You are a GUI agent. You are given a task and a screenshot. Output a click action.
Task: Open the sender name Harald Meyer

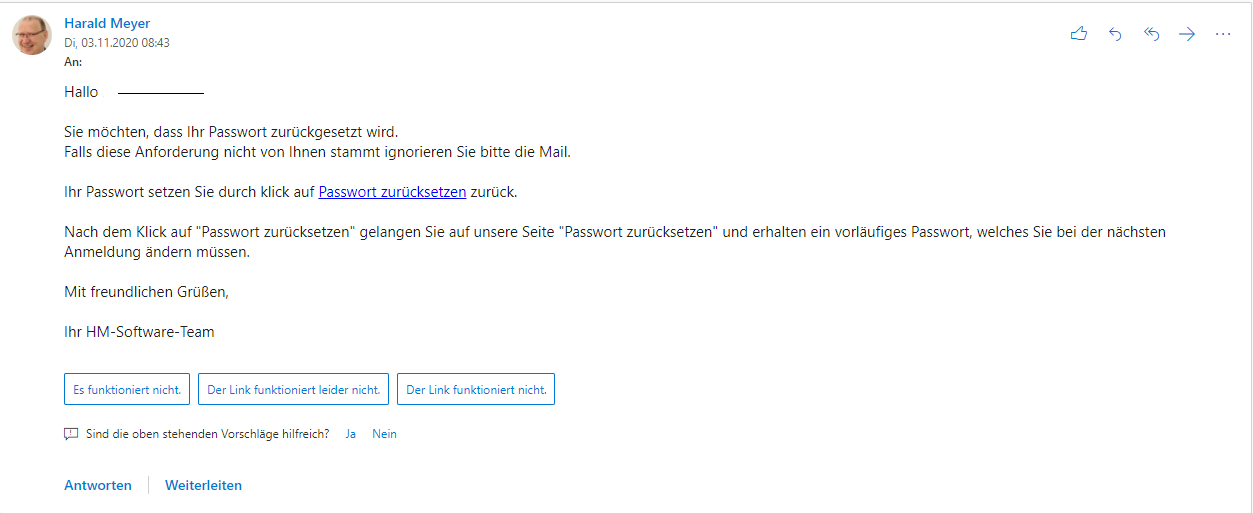click(x=107, y=23)
